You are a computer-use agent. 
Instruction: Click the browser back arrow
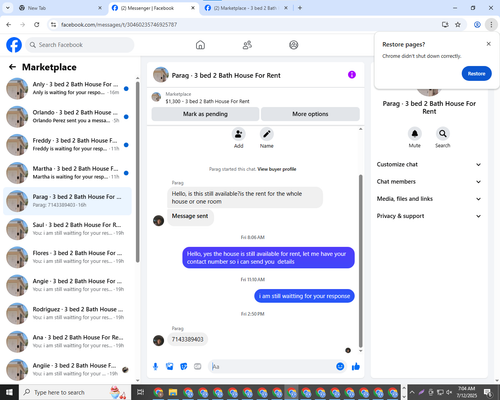[9, 25]
